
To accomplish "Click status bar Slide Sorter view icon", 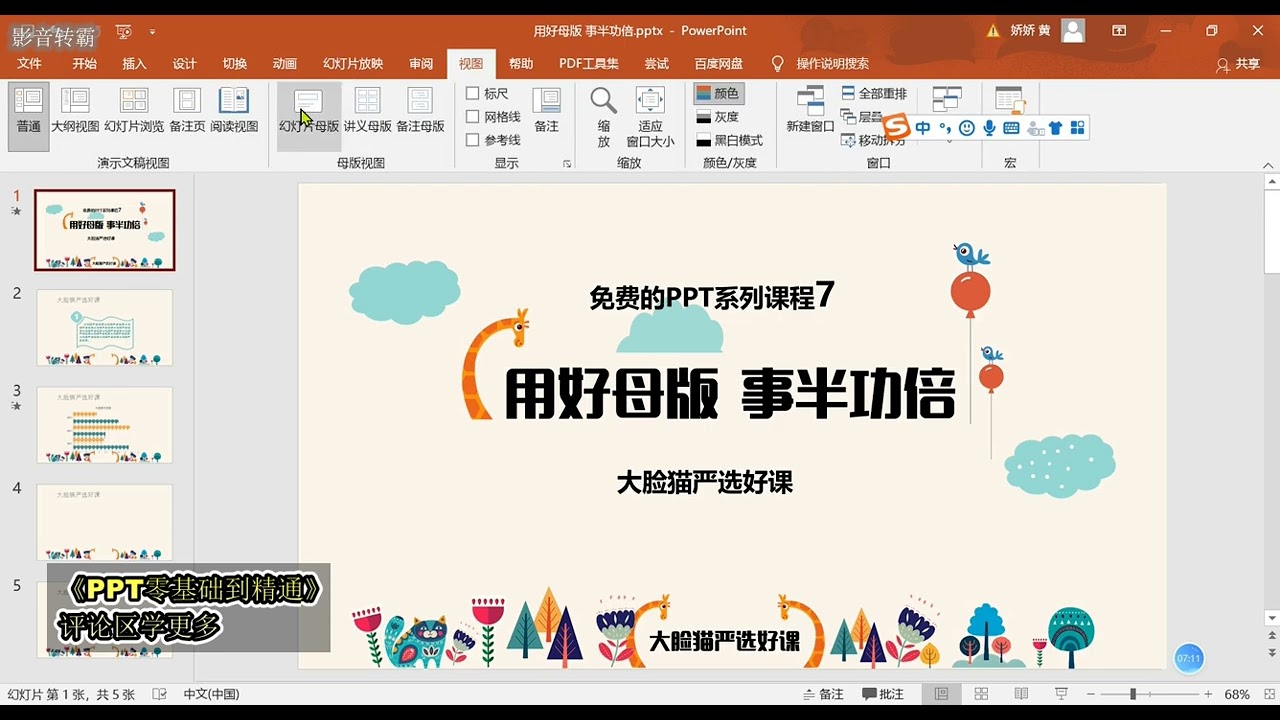I will pos(981,694).
